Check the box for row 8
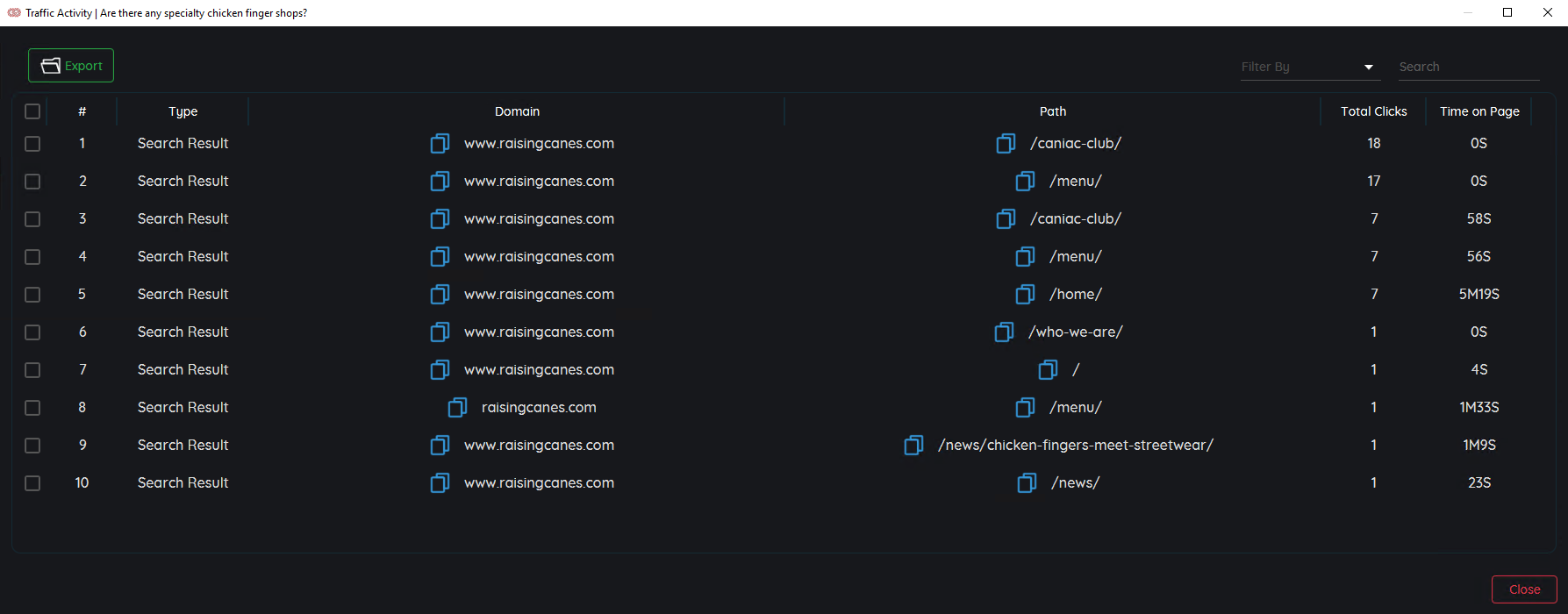Viewport: 1568px width, 614px height. pos(32,407)
